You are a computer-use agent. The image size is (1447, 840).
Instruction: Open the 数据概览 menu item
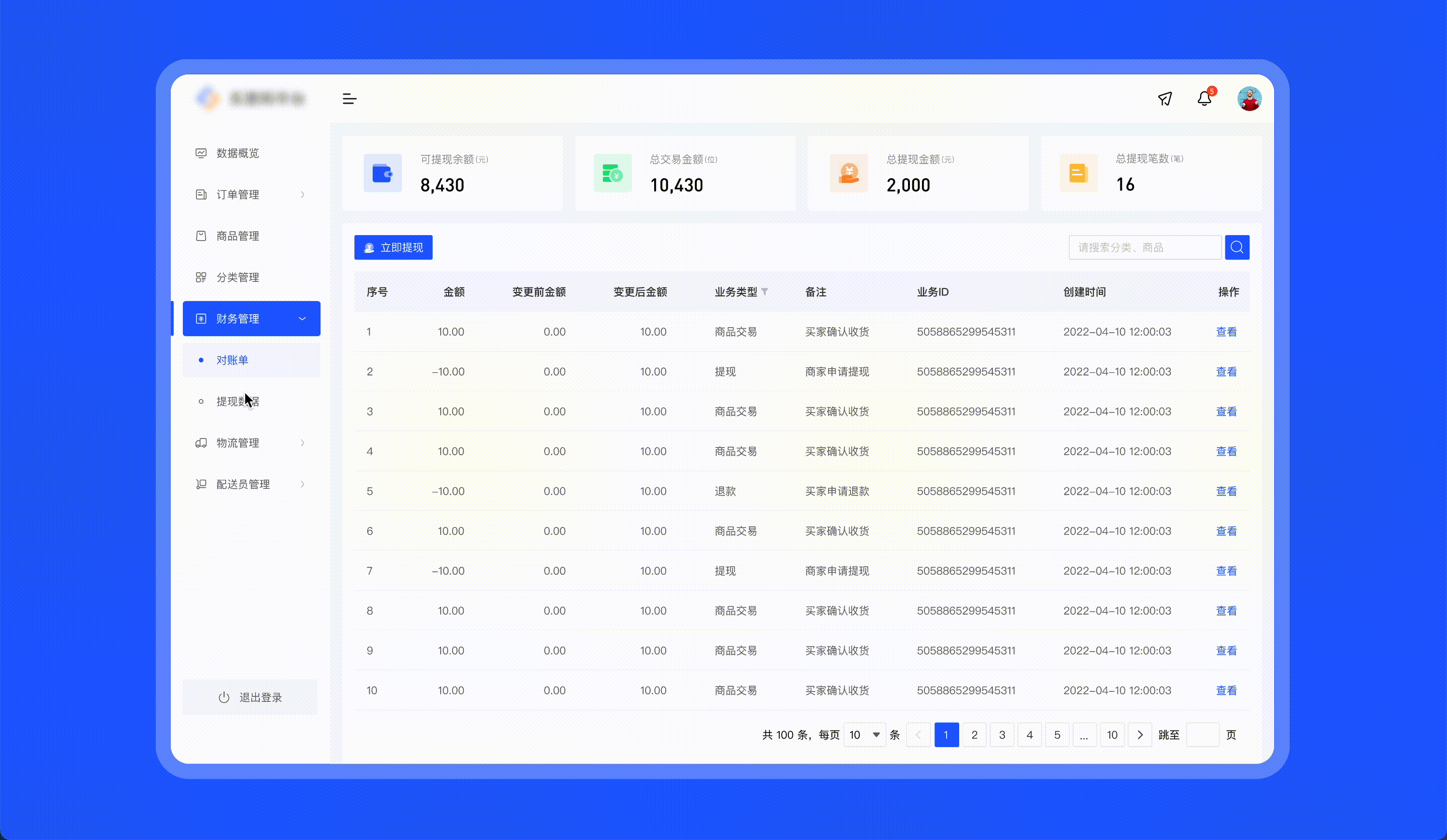(x=252, y=153)
